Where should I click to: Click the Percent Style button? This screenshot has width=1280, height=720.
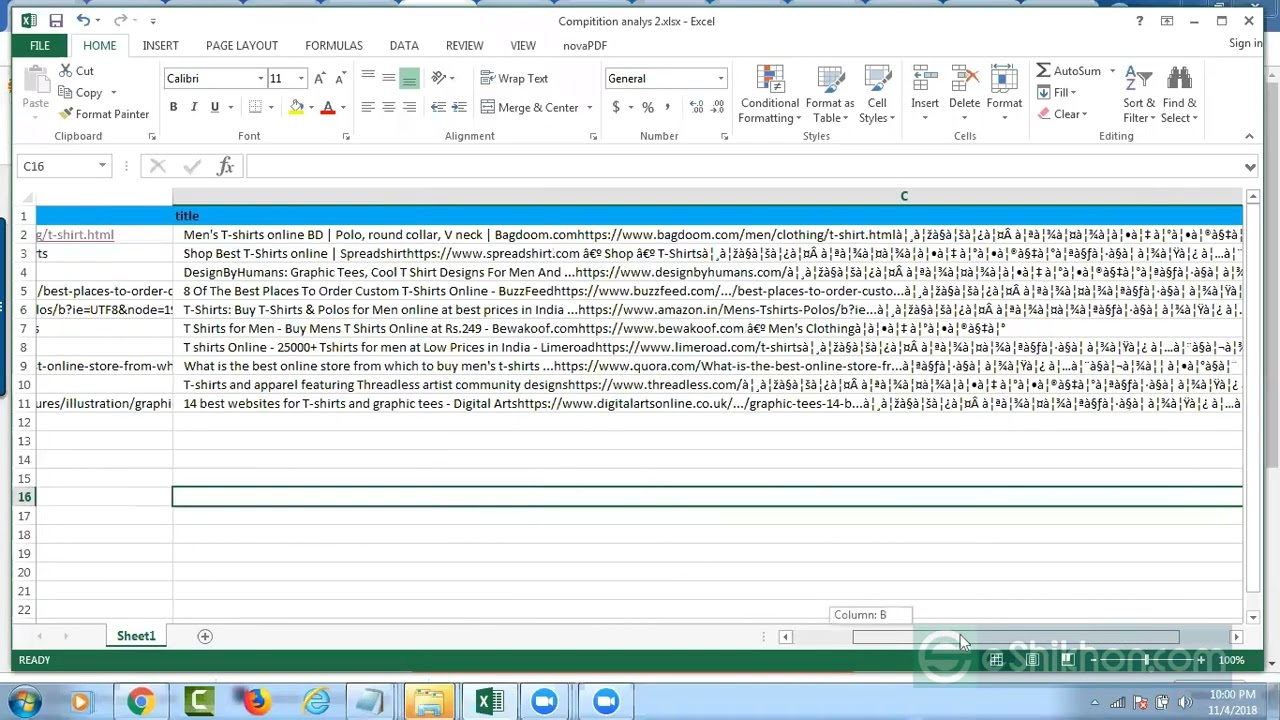(648, 107)
